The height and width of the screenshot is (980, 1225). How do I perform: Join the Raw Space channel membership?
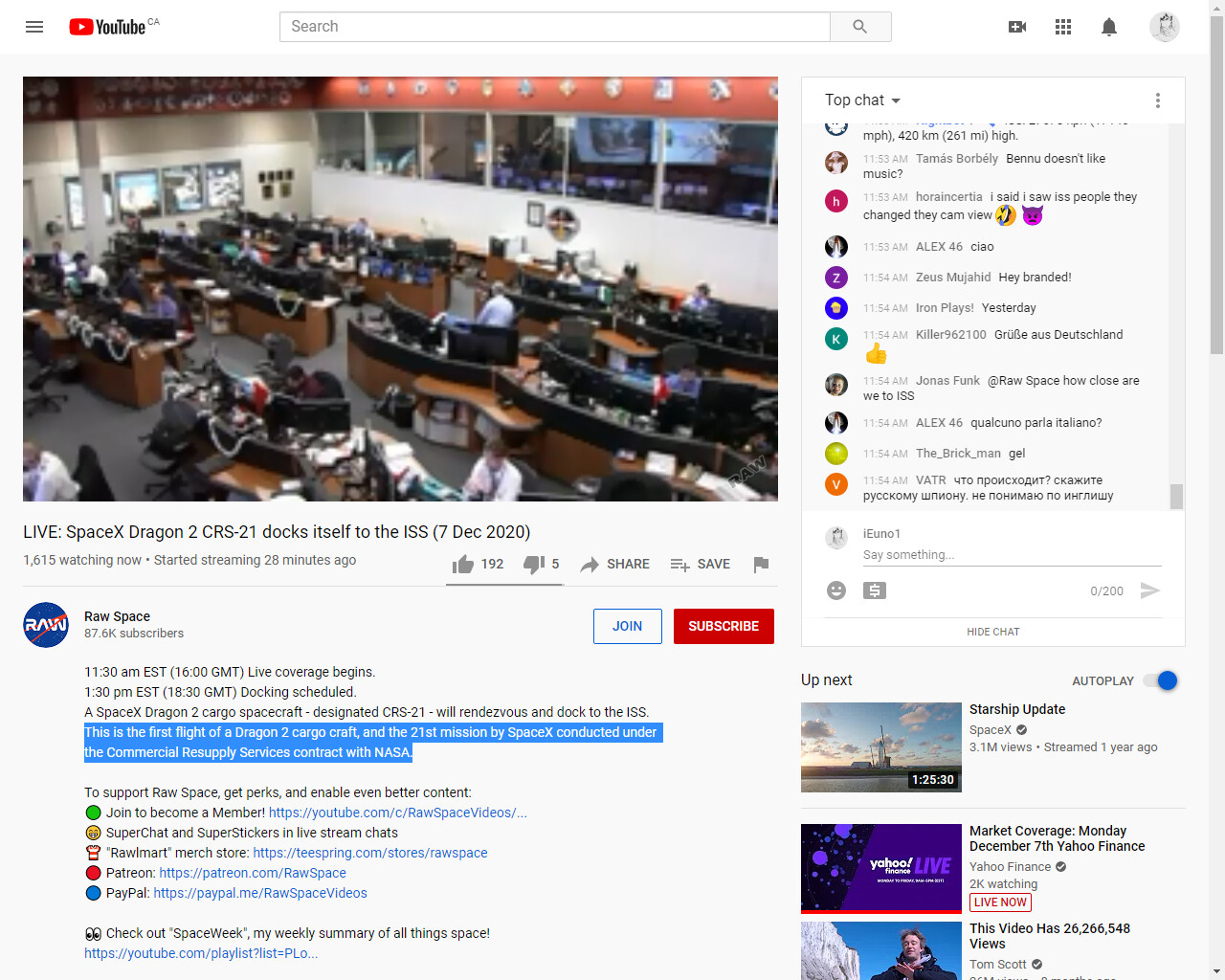[628, 626]
